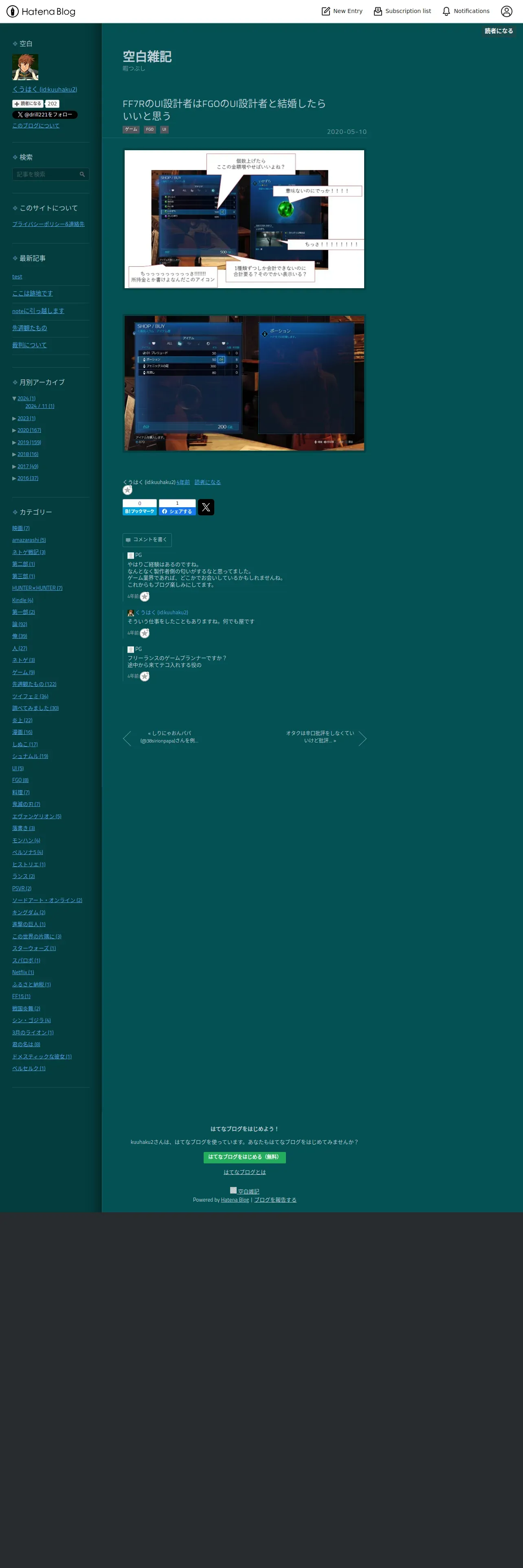Go to next post arrow

362,738
